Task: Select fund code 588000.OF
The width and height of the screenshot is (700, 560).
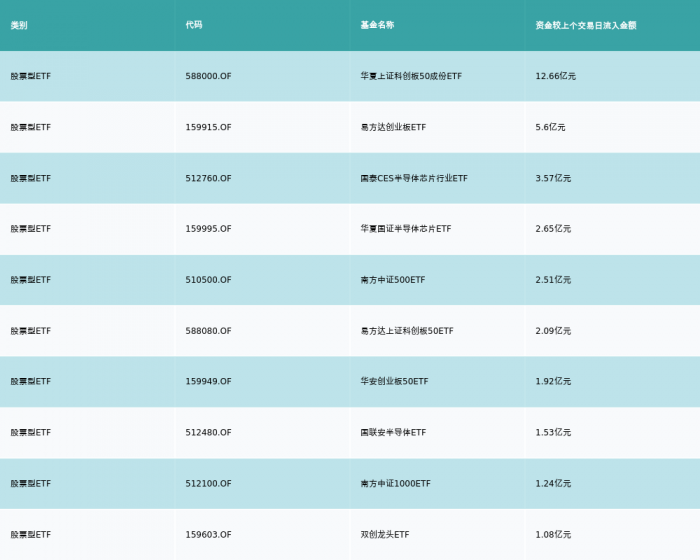Action: point(208,76)
